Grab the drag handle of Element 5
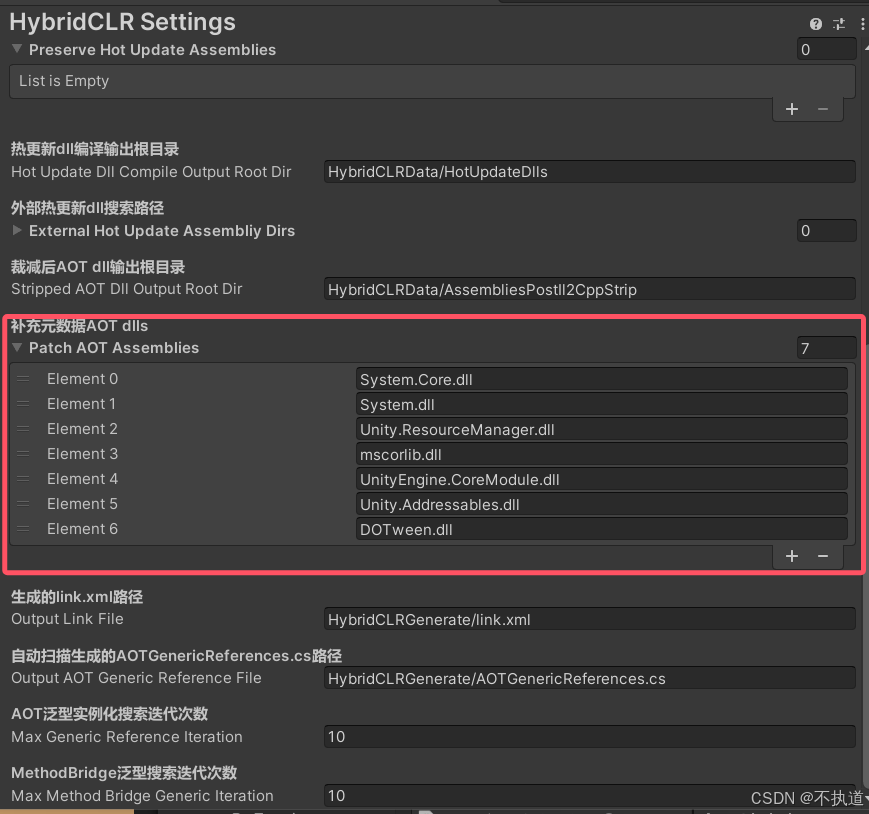This screenshot has width=869, height=814. point(23,504)
